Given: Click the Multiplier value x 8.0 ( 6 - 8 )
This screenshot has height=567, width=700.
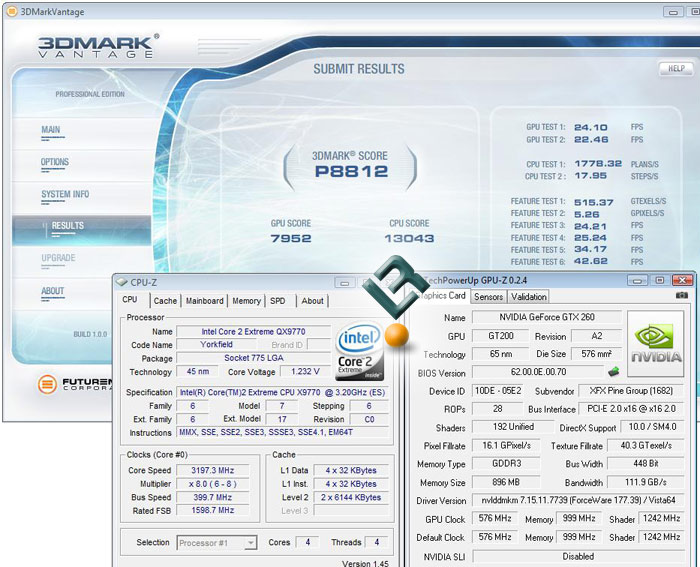Looking at the screenshot, I should pyautogui.click(x=213, y=484).
